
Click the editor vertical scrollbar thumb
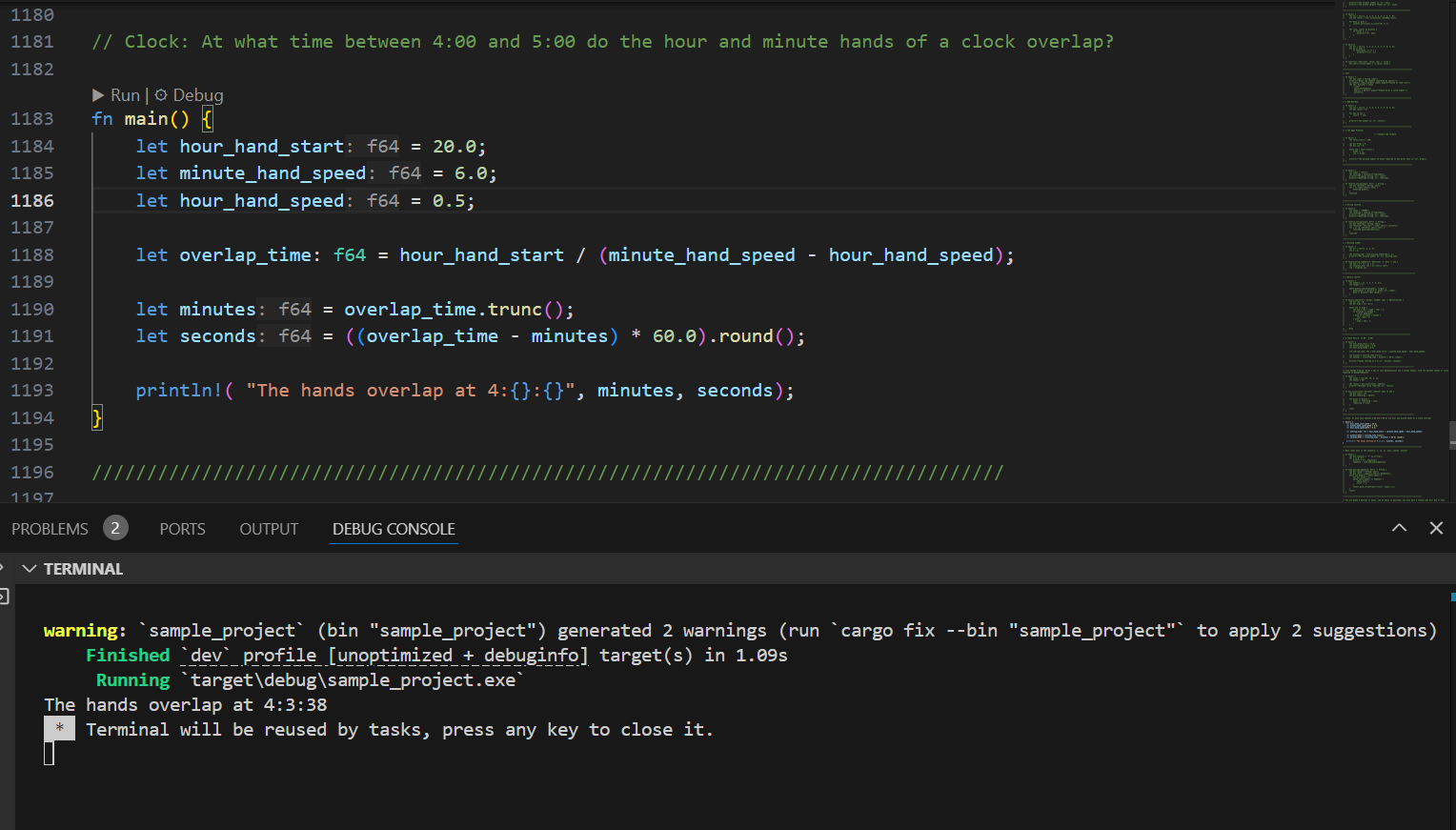1451,435
